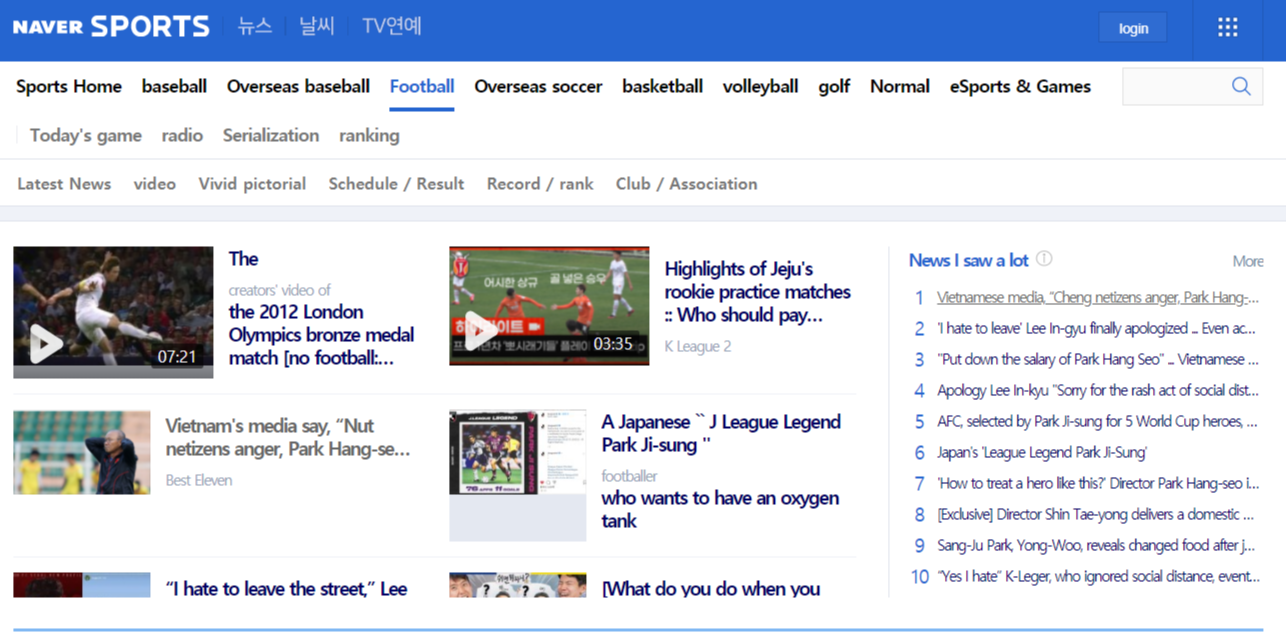Open the baseball section
1286x634 pixels.
(x=174, y=87)
